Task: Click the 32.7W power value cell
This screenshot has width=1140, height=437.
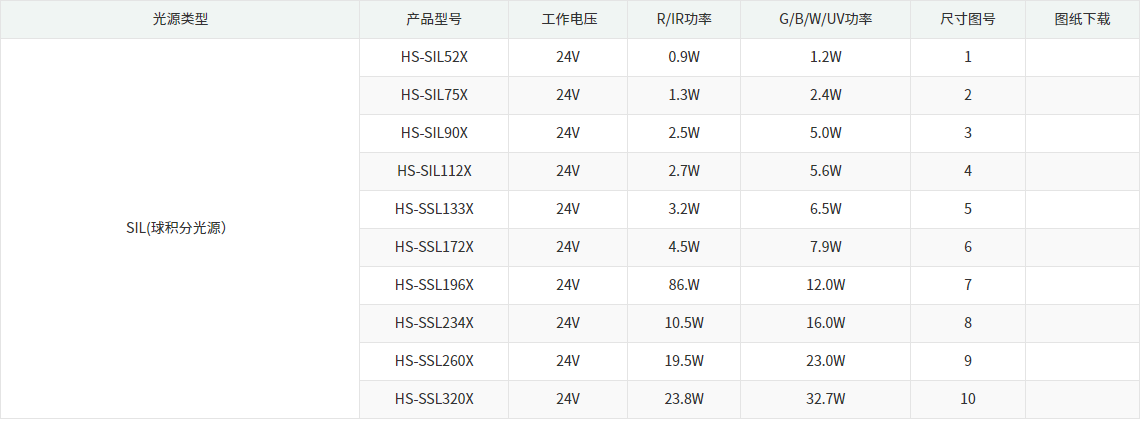Action: [825, 399]
